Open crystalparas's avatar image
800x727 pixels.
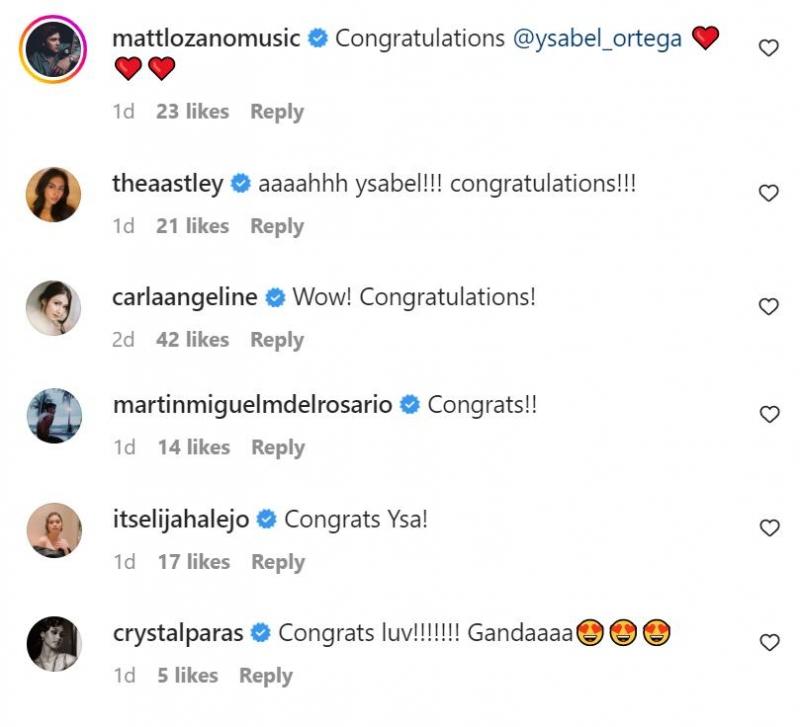(53, 642)
